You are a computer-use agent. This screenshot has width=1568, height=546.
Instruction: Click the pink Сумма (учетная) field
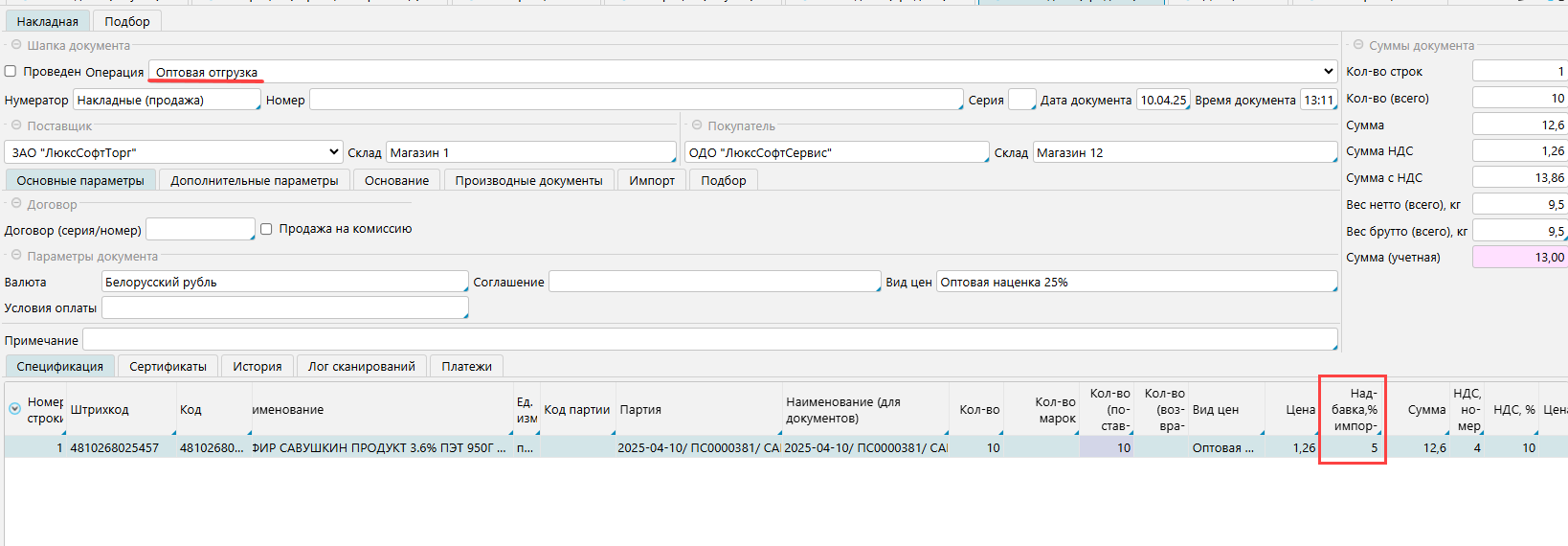click(x=1518, y=258)
